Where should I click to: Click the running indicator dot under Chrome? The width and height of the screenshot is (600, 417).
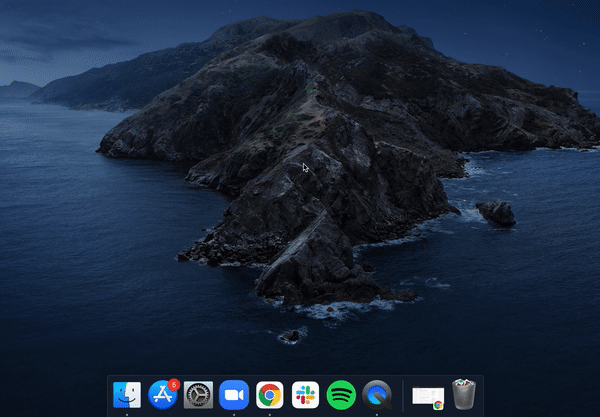(x=269, y=411)
